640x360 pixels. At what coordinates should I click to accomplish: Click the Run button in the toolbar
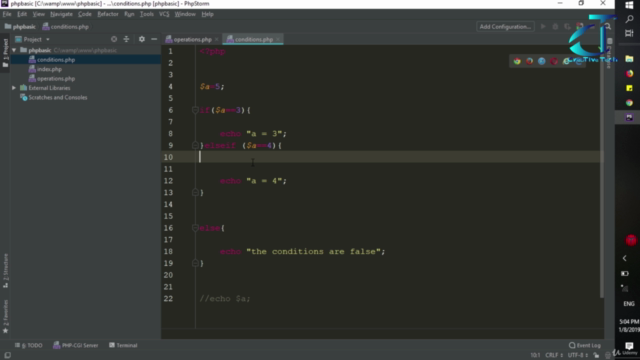pyautogui.click(x=543, y=27)
